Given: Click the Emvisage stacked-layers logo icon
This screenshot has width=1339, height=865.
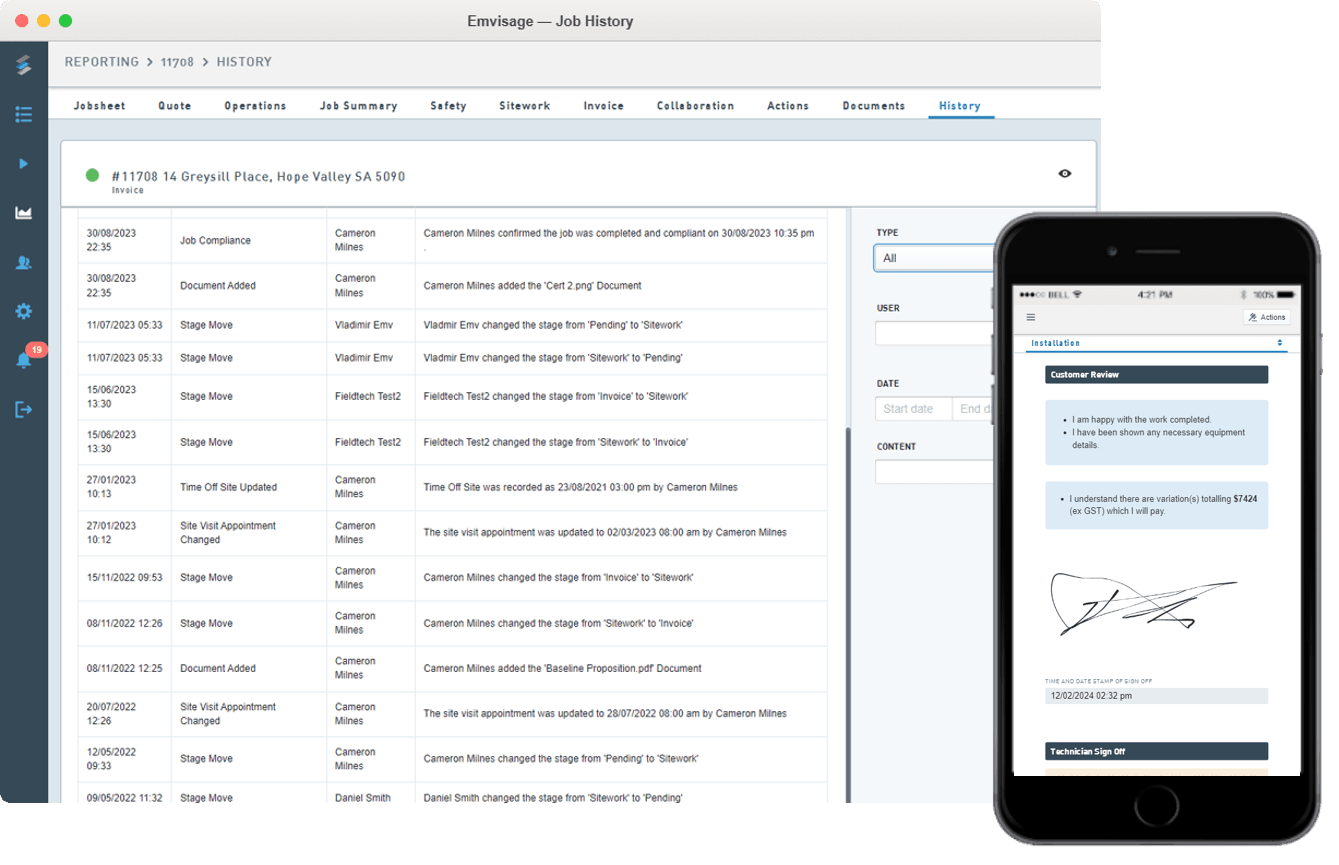Looking at the screenshot, I should point(24,66).
